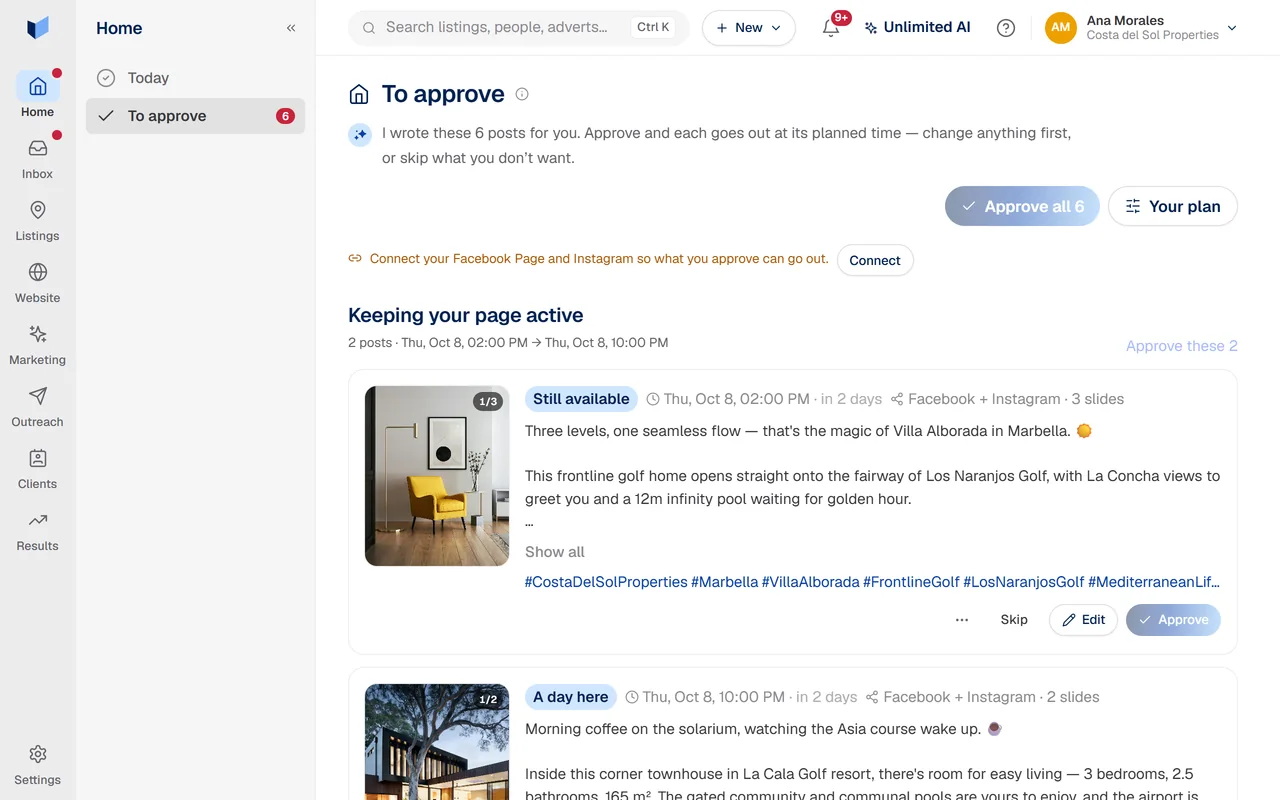Screen dimensions: 1280x800
Task: Skip the Villa Alborada post
Action: point(1014,620)
